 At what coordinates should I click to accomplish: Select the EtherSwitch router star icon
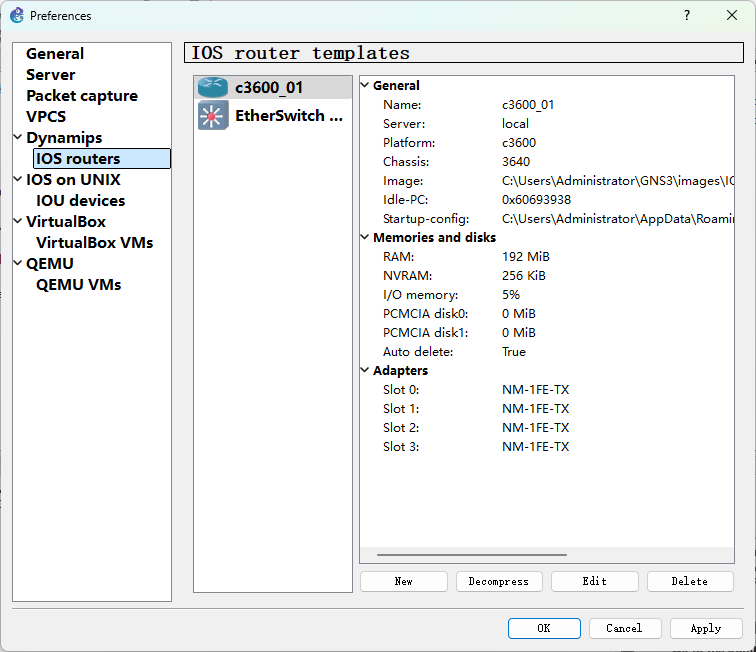(213, 116)
